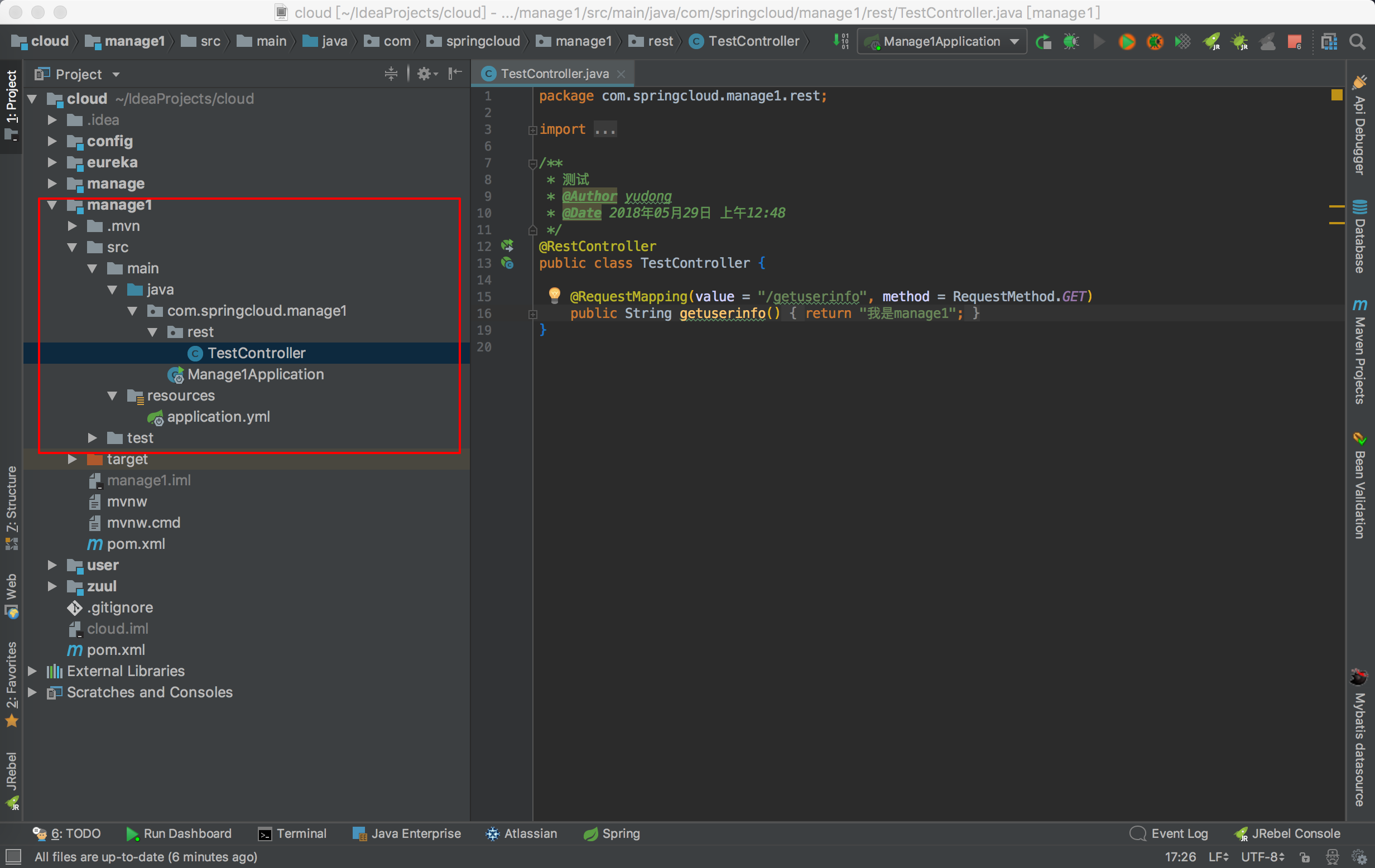Click the Rerun Manage1Application button

click(x=1043, y=42)
